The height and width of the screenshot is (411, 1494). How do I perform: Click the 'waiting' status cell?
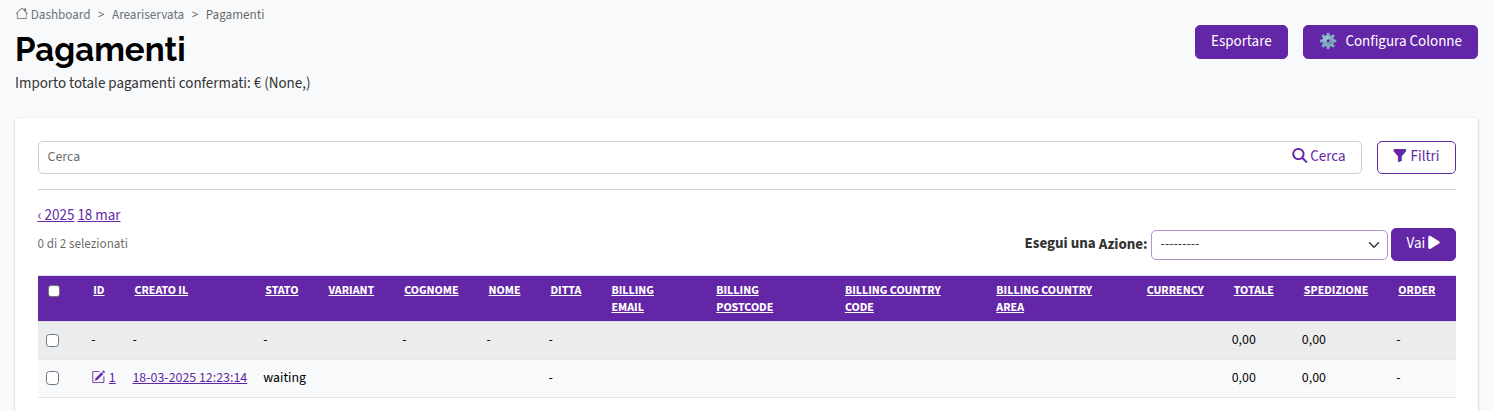(284, 378)
